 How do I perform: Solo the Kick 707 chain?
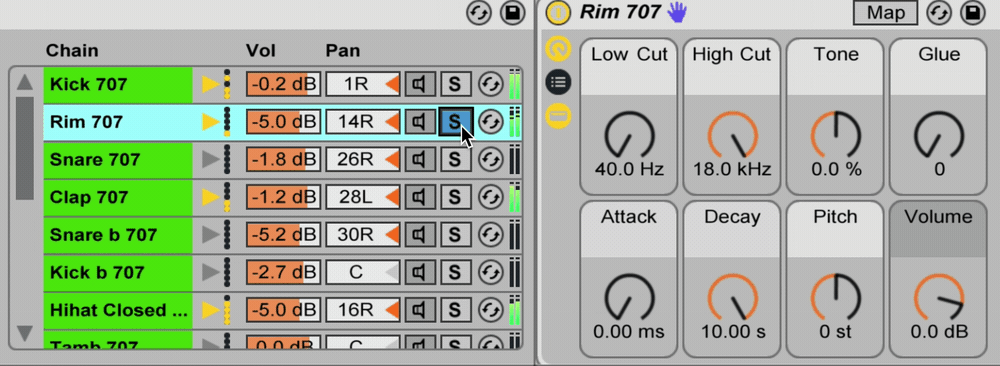(455, 84)
